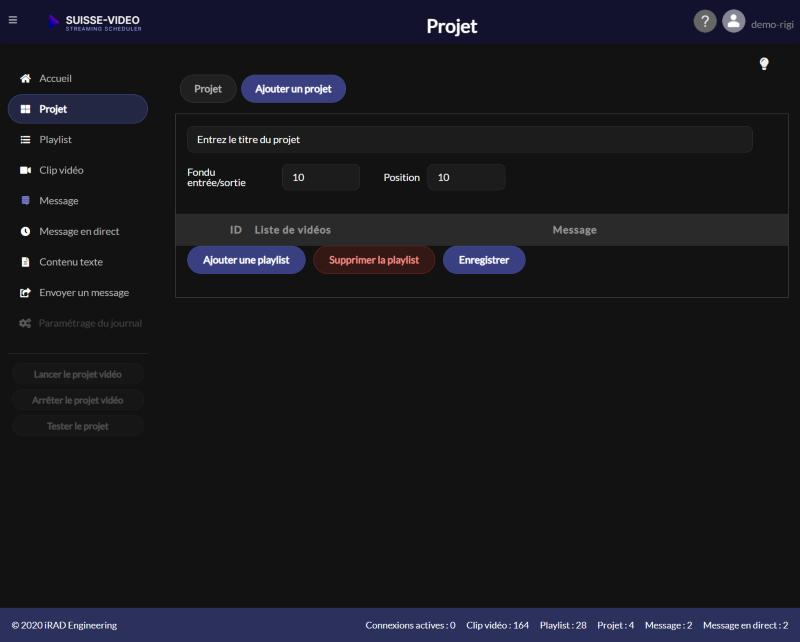Click Message en direct : 2 in footer

click(745, 625)
